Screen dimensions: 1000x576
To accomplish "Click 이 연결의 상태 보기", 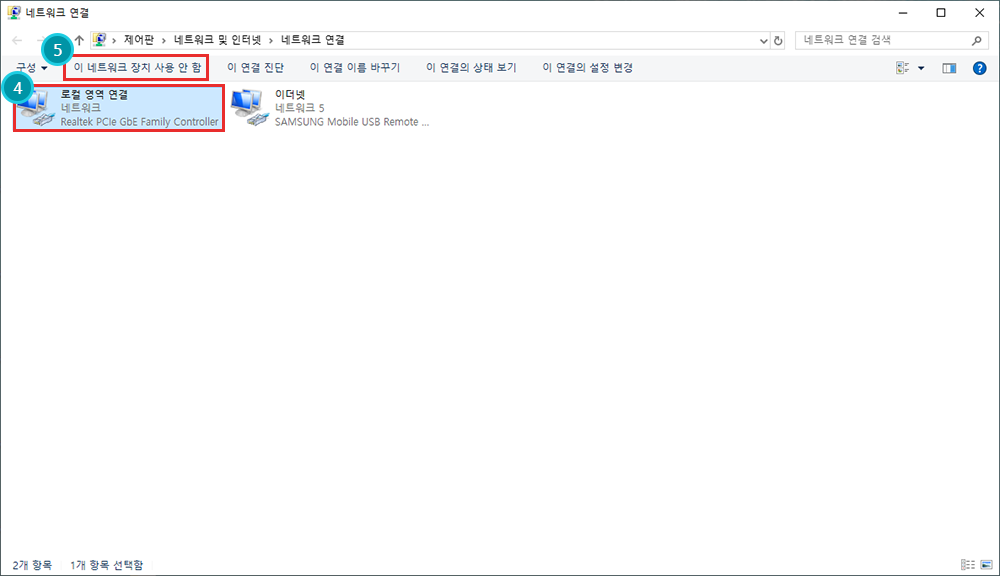I will point(471,68).
